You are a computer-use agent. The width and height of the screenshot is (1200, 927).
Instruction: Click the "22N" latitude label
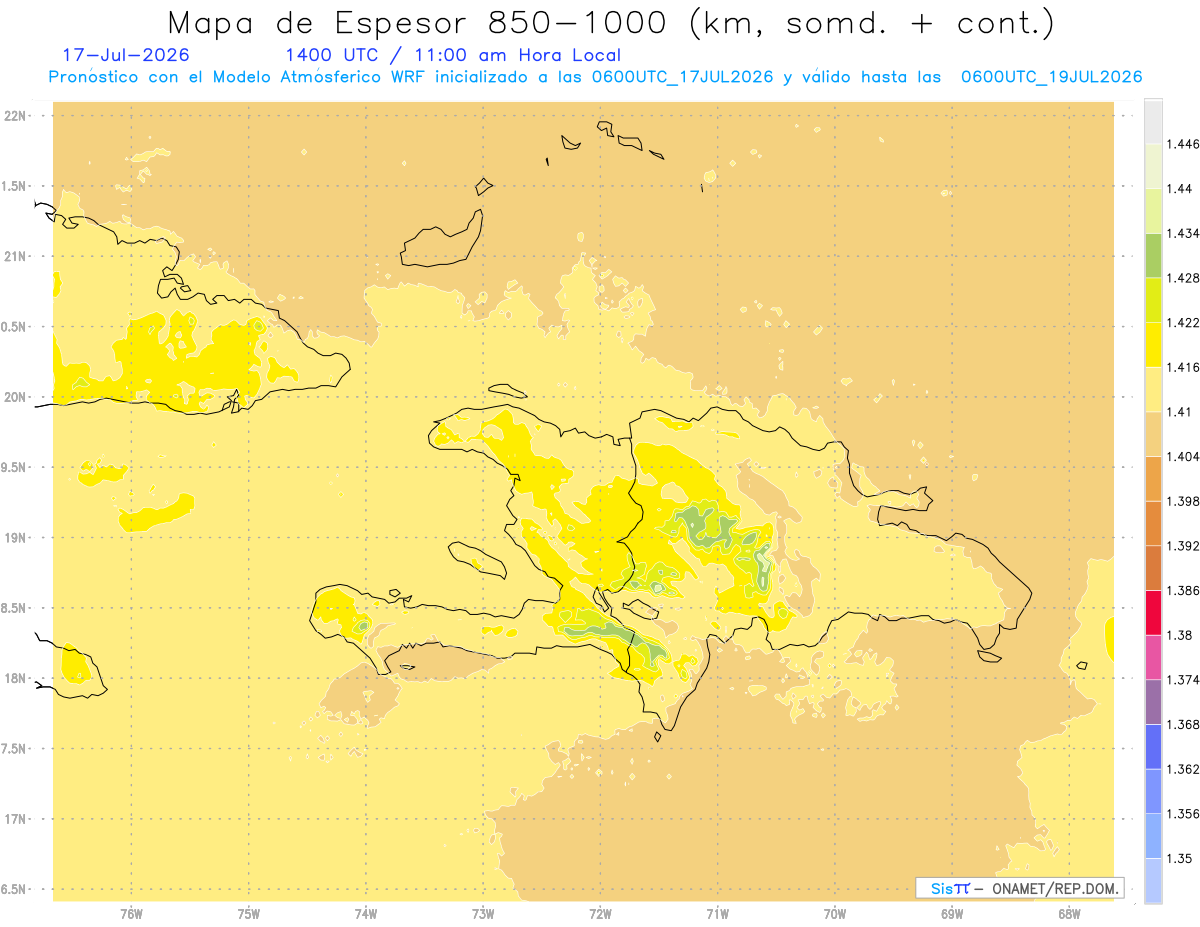click(14, 116)
